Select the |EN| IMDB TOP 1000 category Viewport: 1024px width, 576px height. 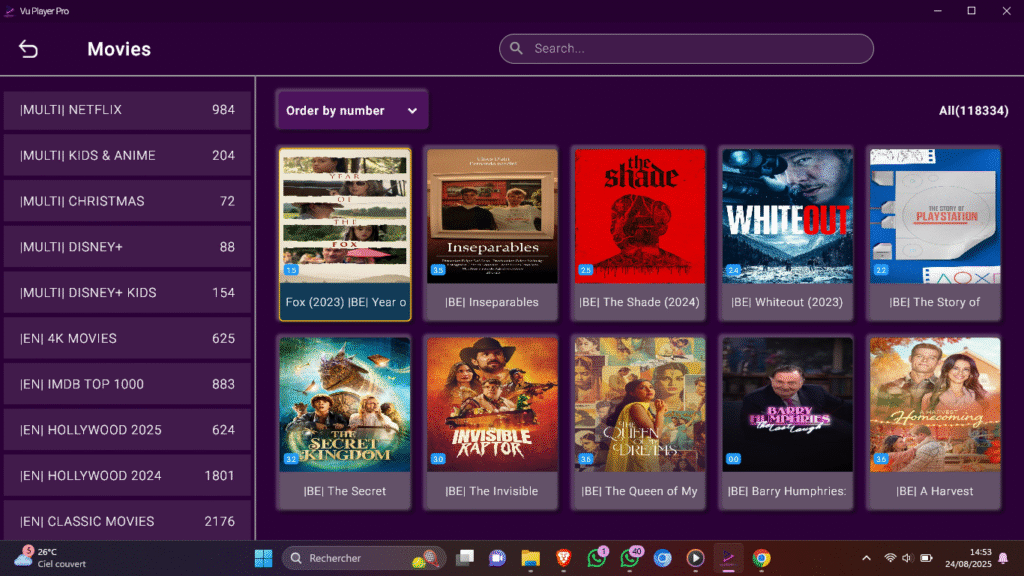point(127,384)
